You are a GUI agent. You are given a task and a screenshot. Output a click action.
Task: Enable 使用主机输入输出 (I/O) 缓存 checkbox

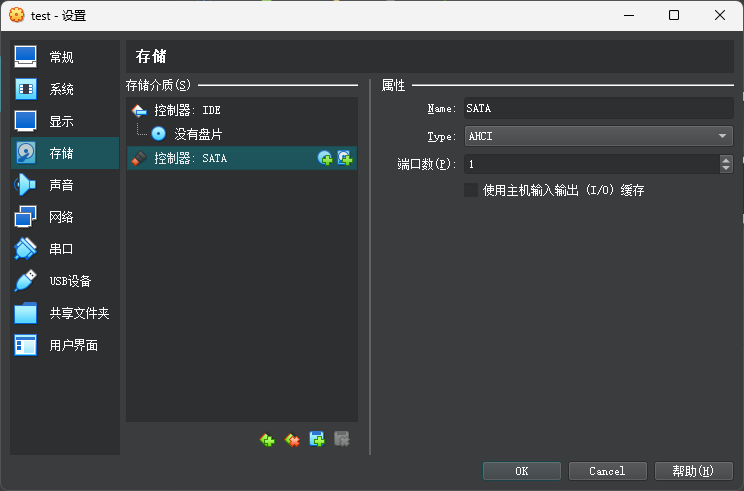[471, 190]
